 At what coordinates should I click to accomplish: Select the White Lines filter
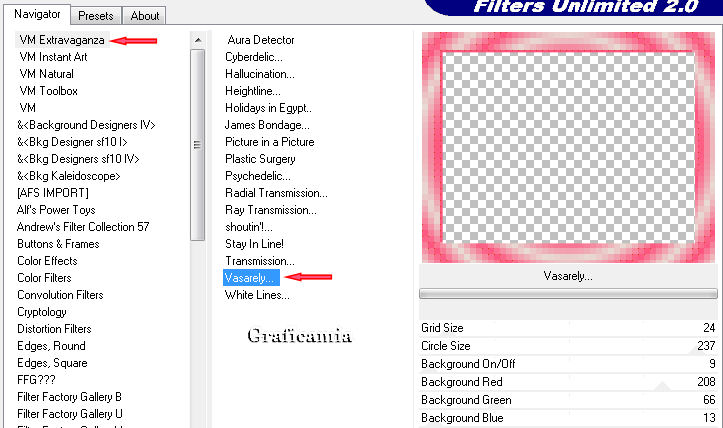(x=257, y=295)
